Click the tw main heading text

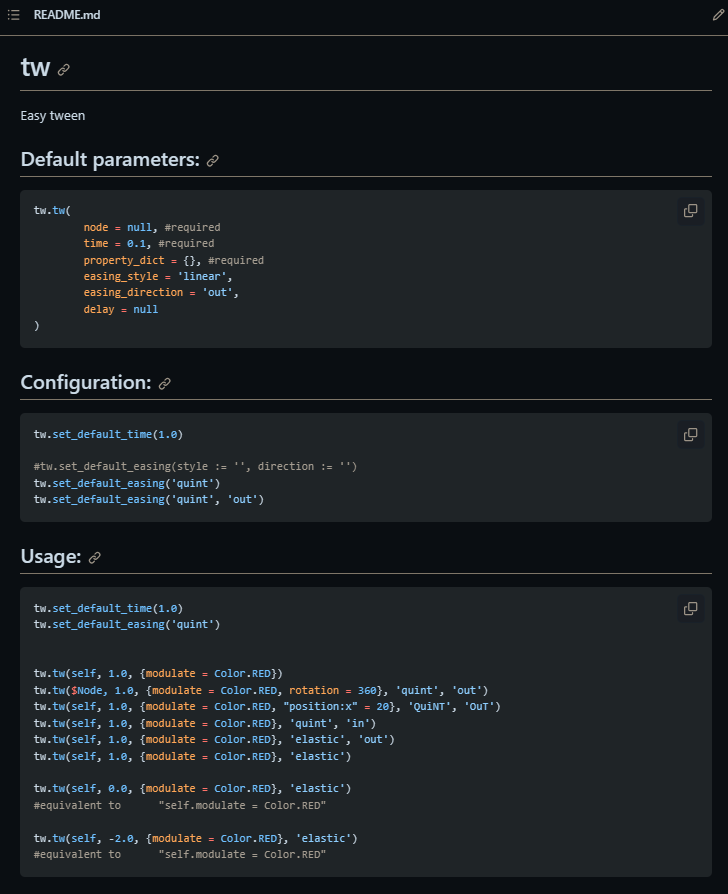35,67
